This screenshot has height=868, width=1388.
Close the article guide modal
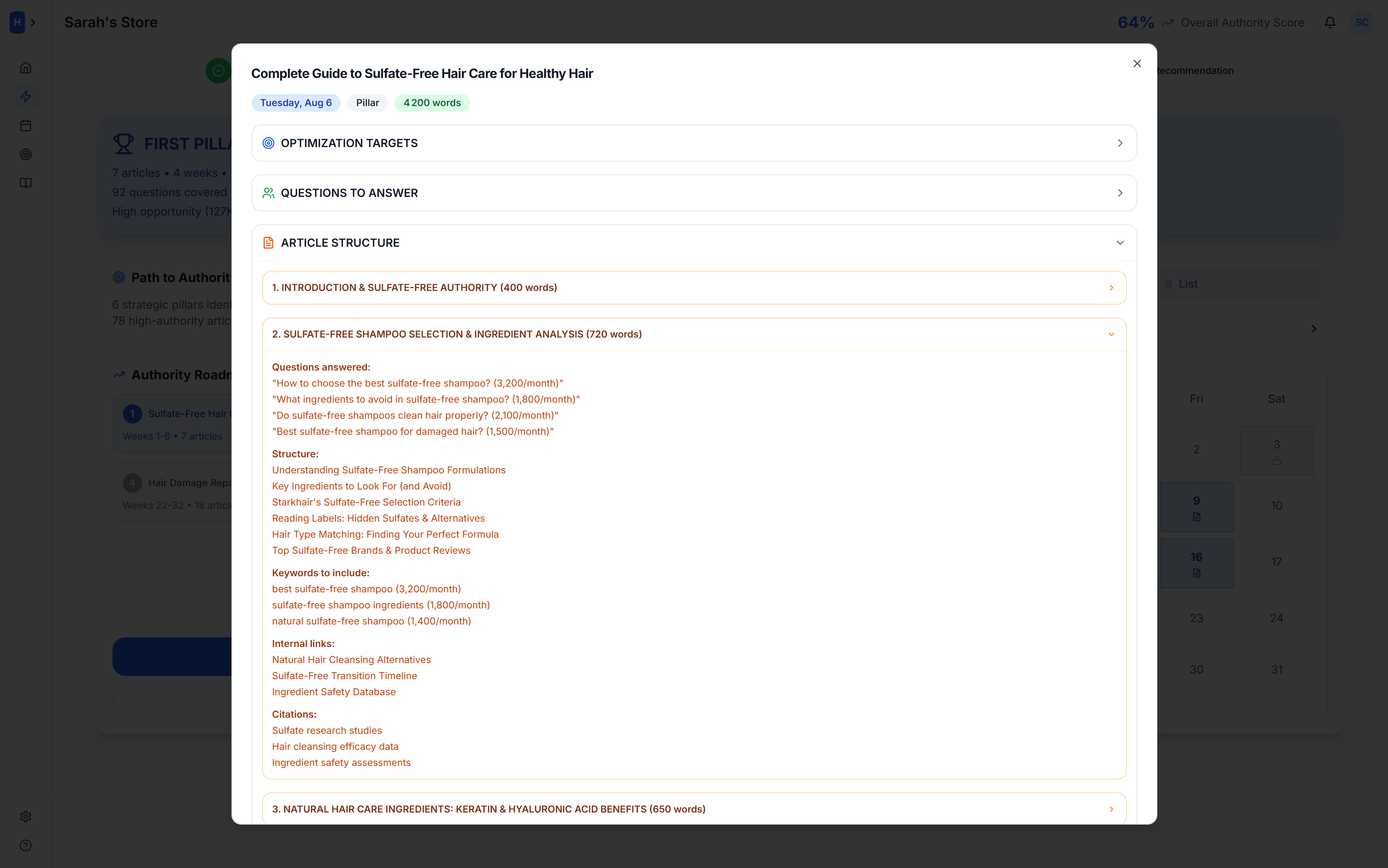[x=1136, y=64]
